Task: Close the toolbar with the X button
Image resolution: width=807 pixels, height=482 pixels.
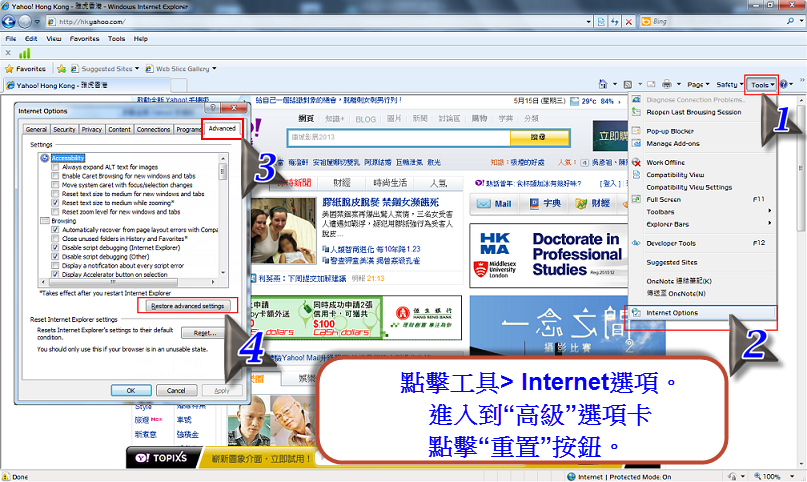Action: (8, 52)
